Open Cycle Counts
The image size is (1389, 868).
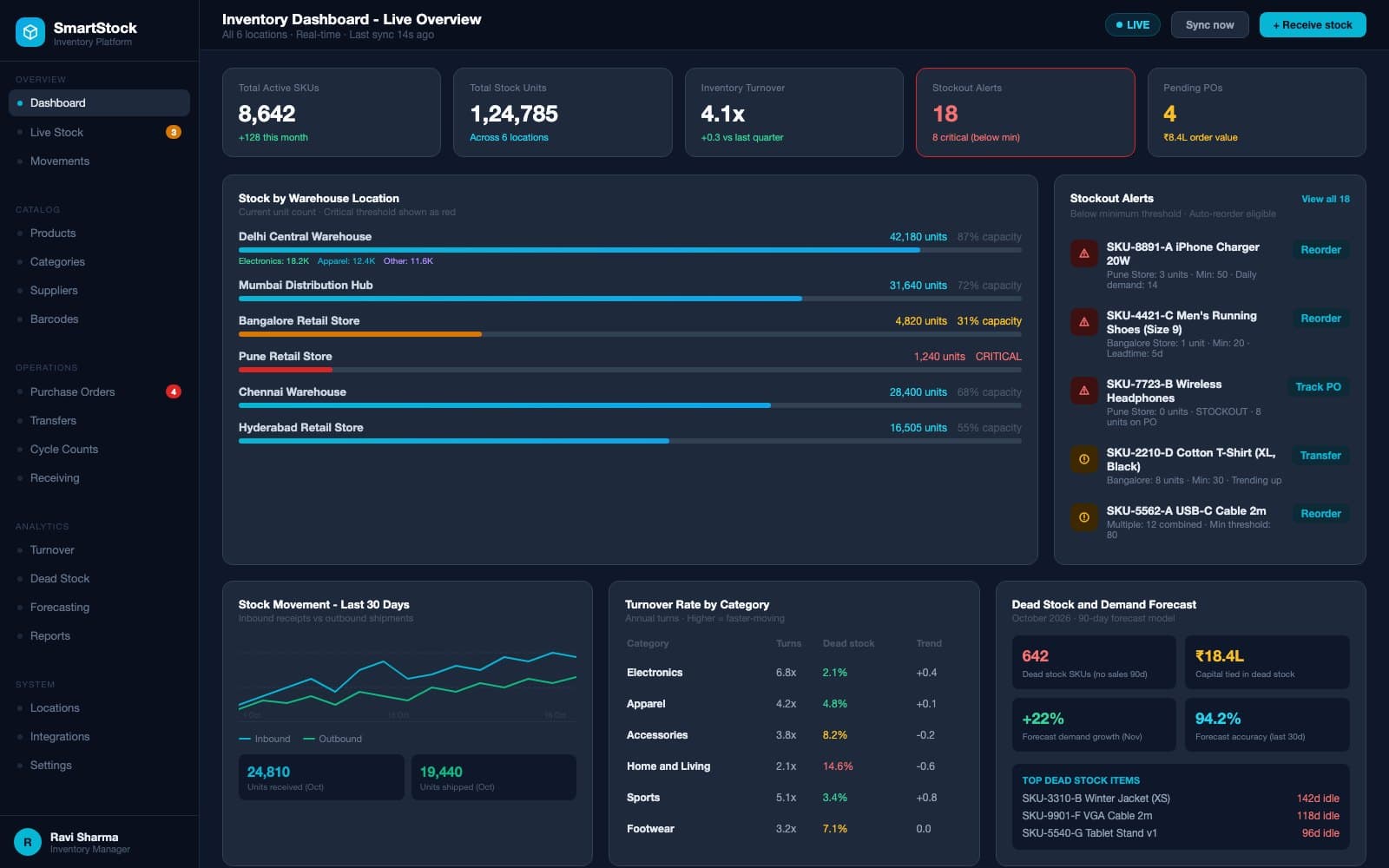point(99,449)
